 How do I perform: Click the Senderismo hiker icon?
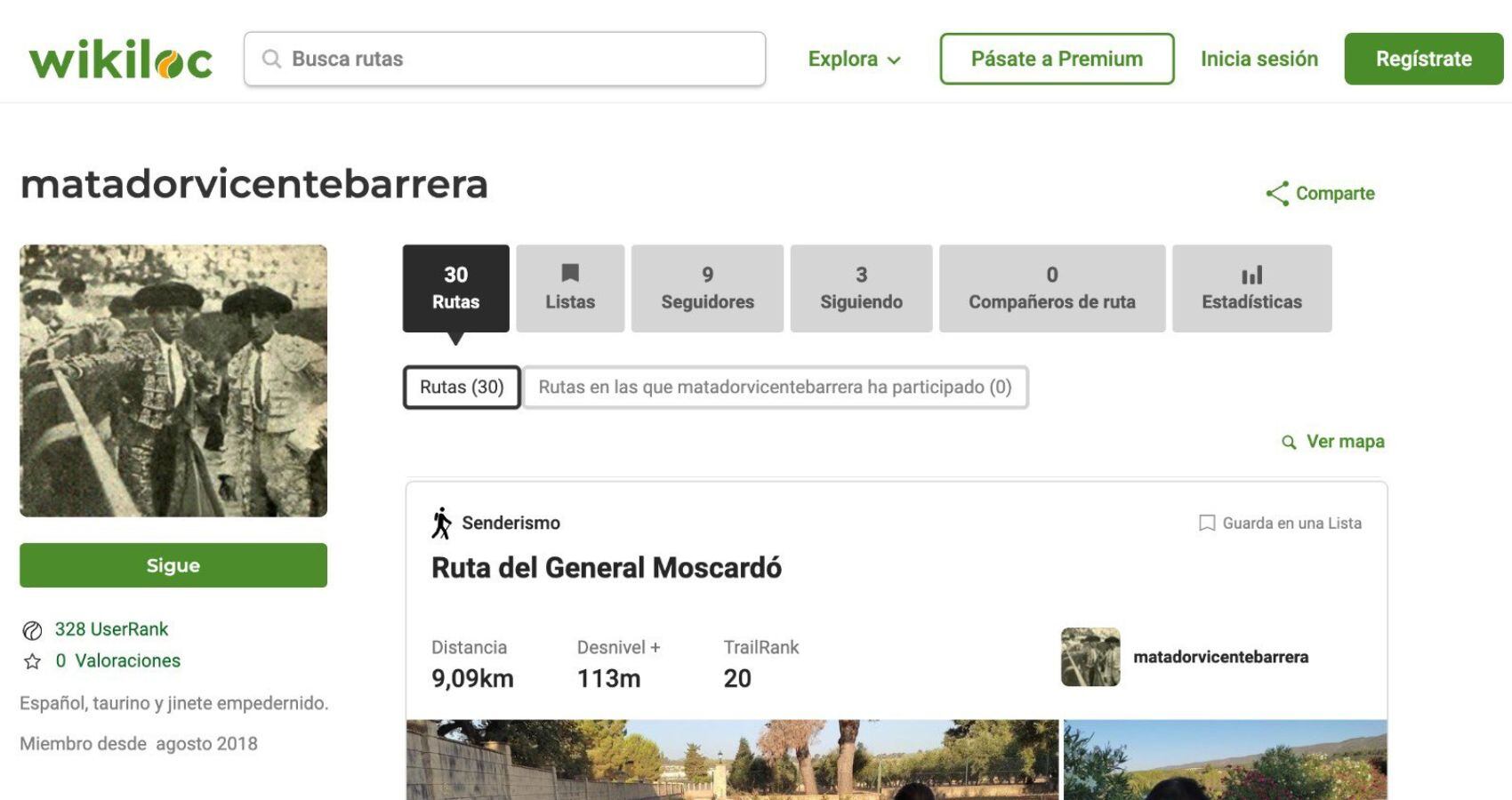pyautogui.click(x=441, y=523)
